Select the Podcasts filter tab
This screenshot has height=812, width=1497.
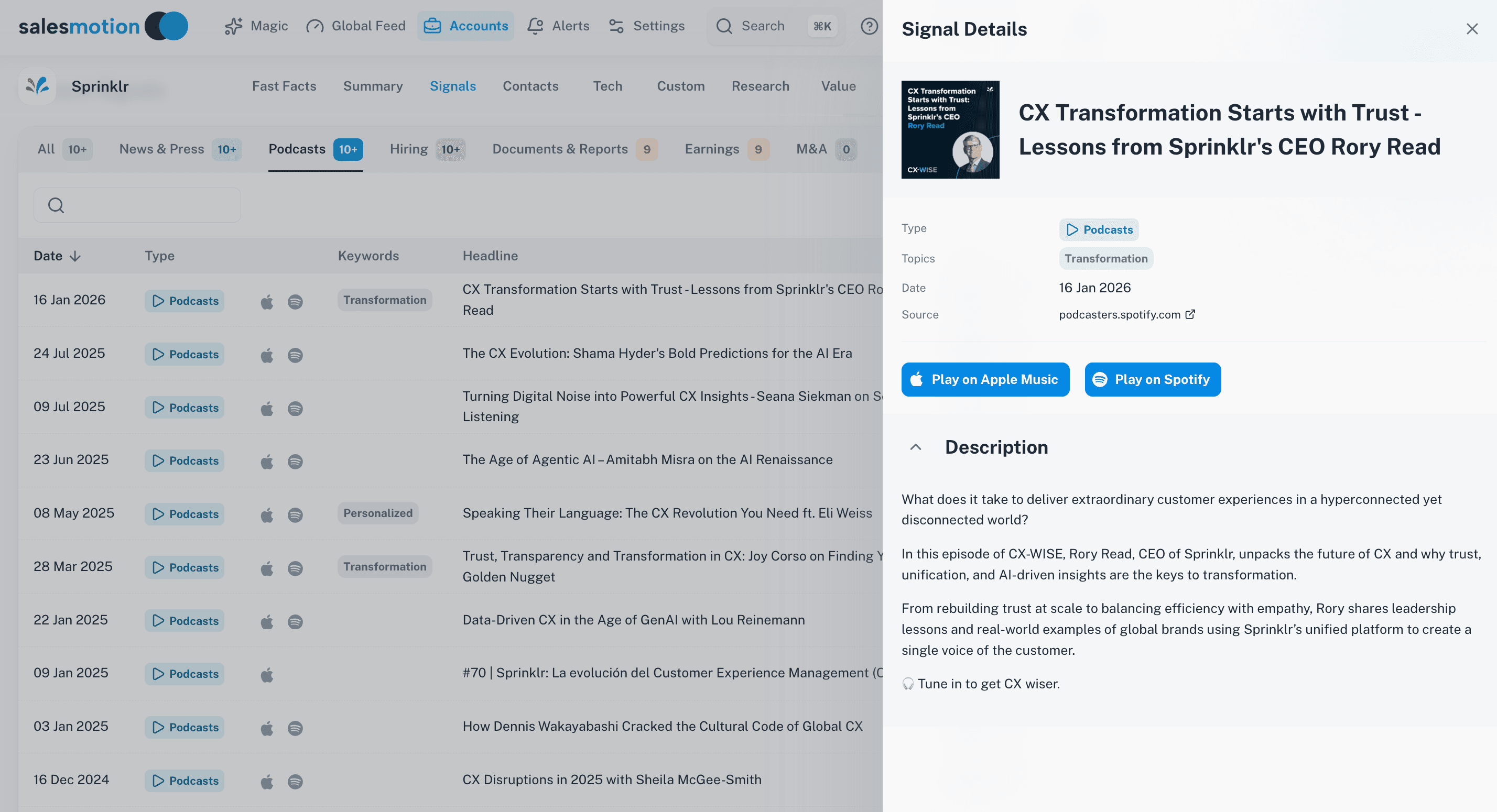click(x=316, y=149)
